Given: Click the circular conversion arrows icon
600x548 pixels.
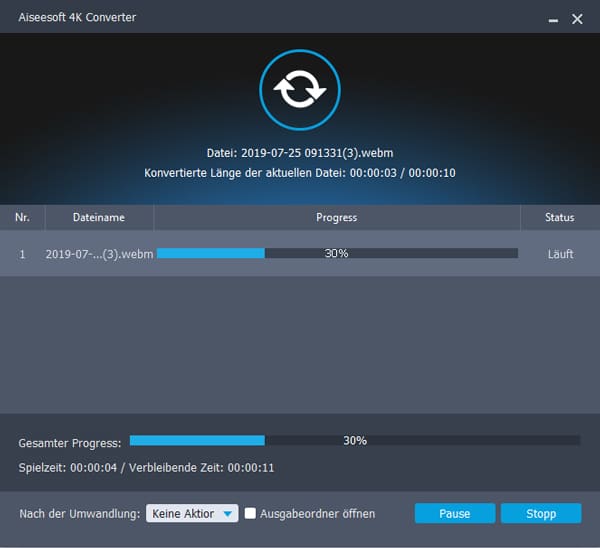Looking at the screenshot, I should (x=300, y=89).
